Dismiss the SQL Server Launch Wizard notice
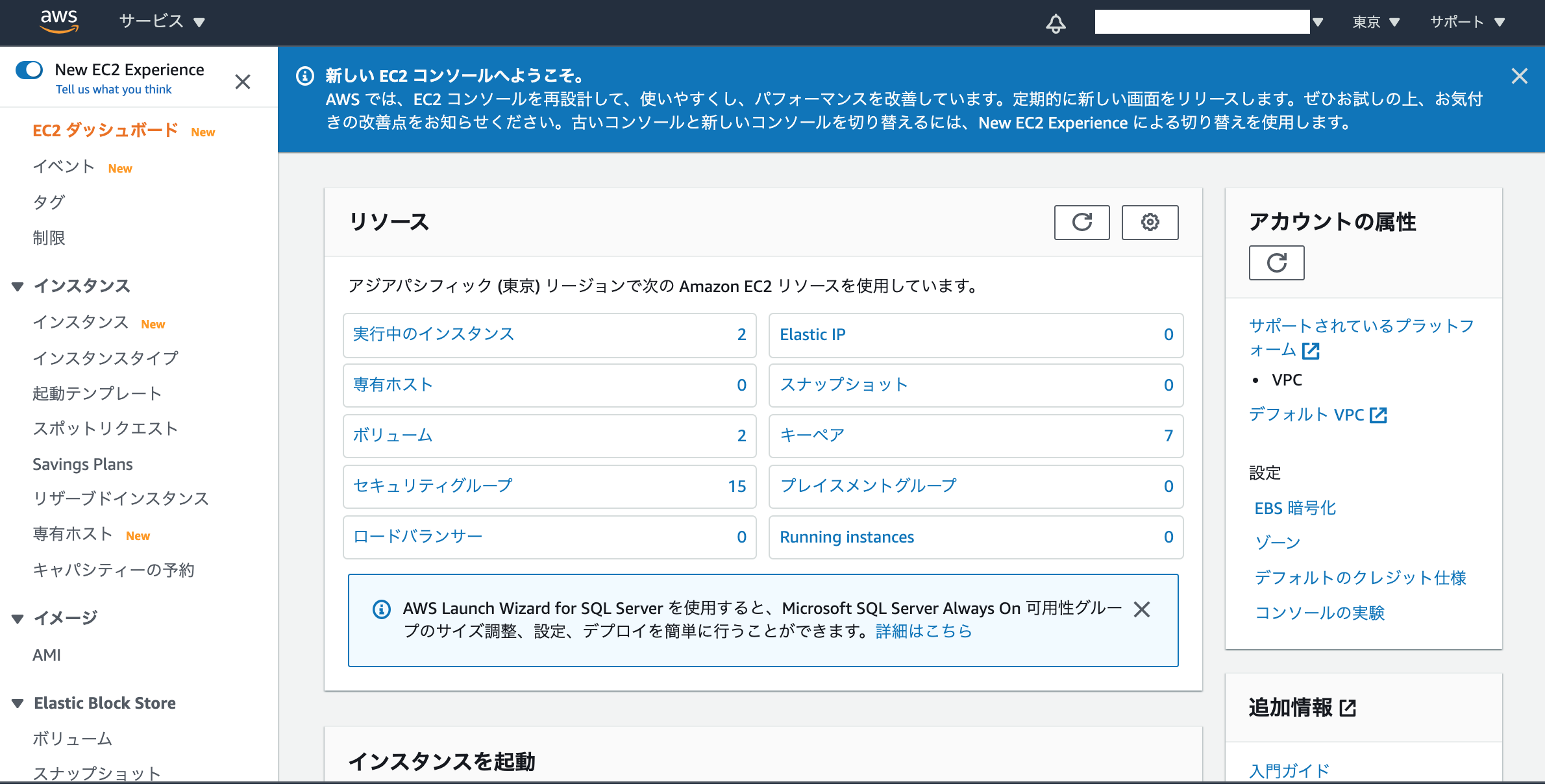Viewport: 1545px width, 784px height. point(1142,609)
